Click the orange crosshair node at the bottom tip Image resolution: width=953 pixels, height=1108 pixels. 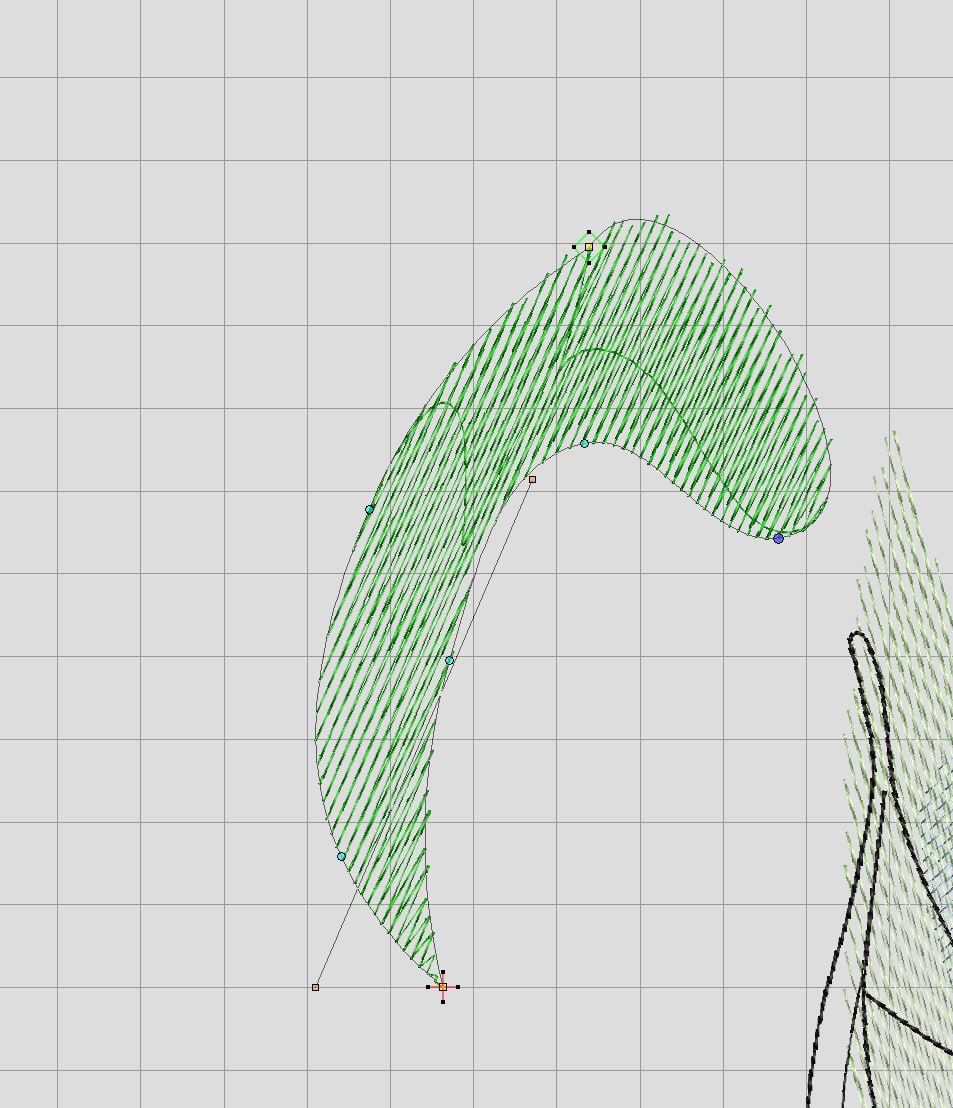(x=443, y=987)
